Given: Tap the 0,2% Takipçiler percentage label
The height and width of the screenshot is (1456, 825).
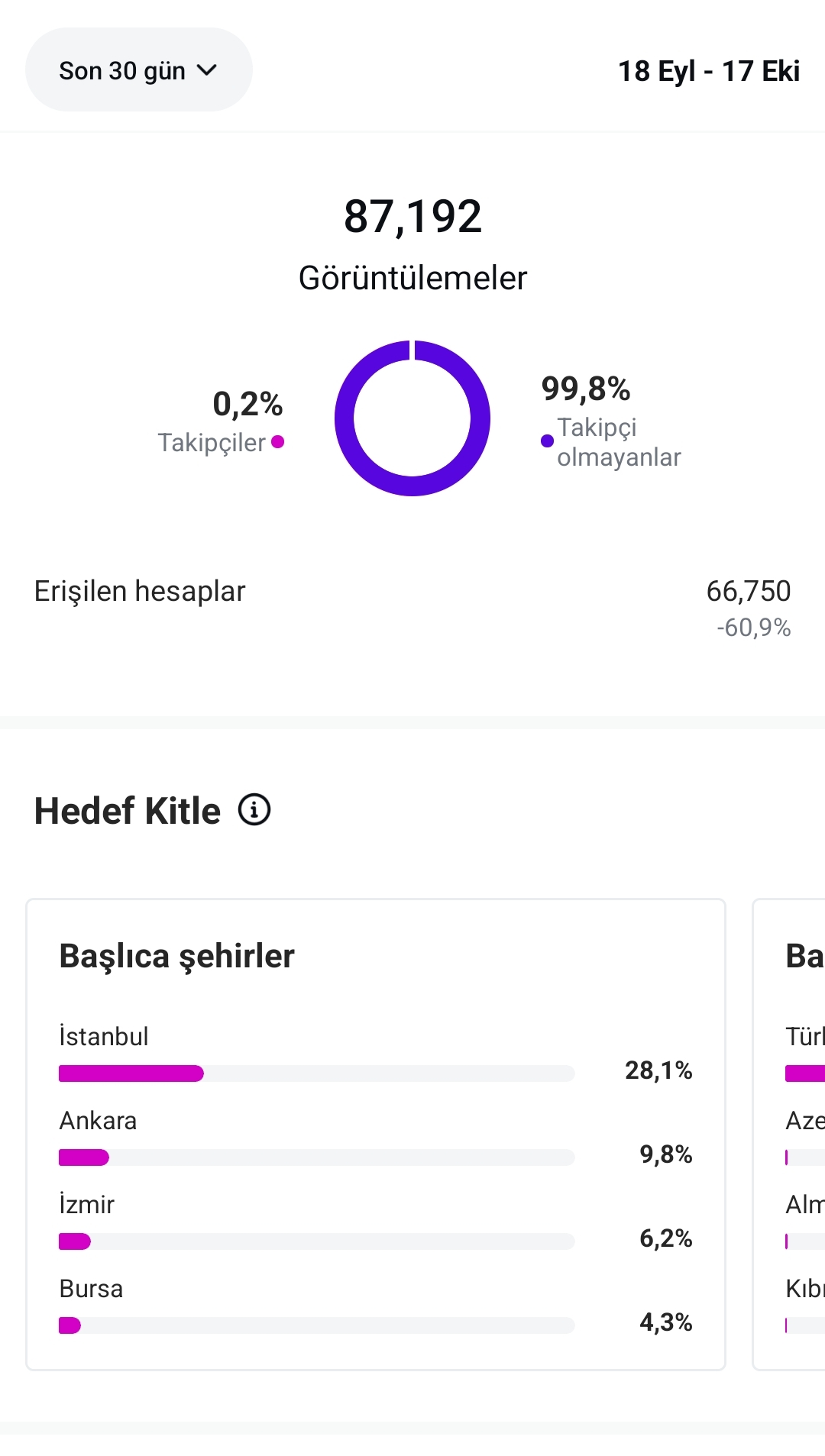Looking at the screenshot, I should [x=247, y=403].
